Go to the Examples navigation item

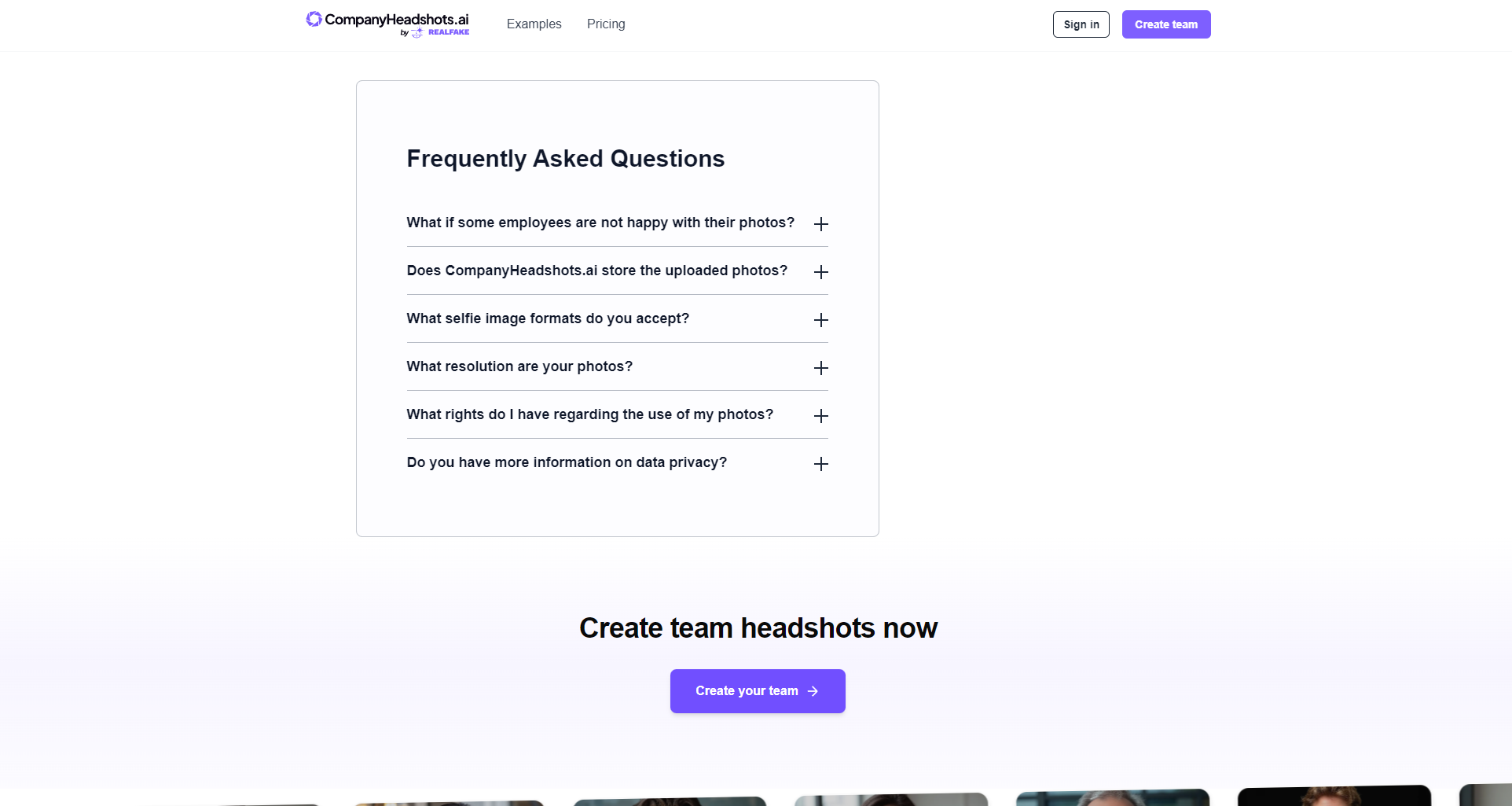[x=534, y=24]
